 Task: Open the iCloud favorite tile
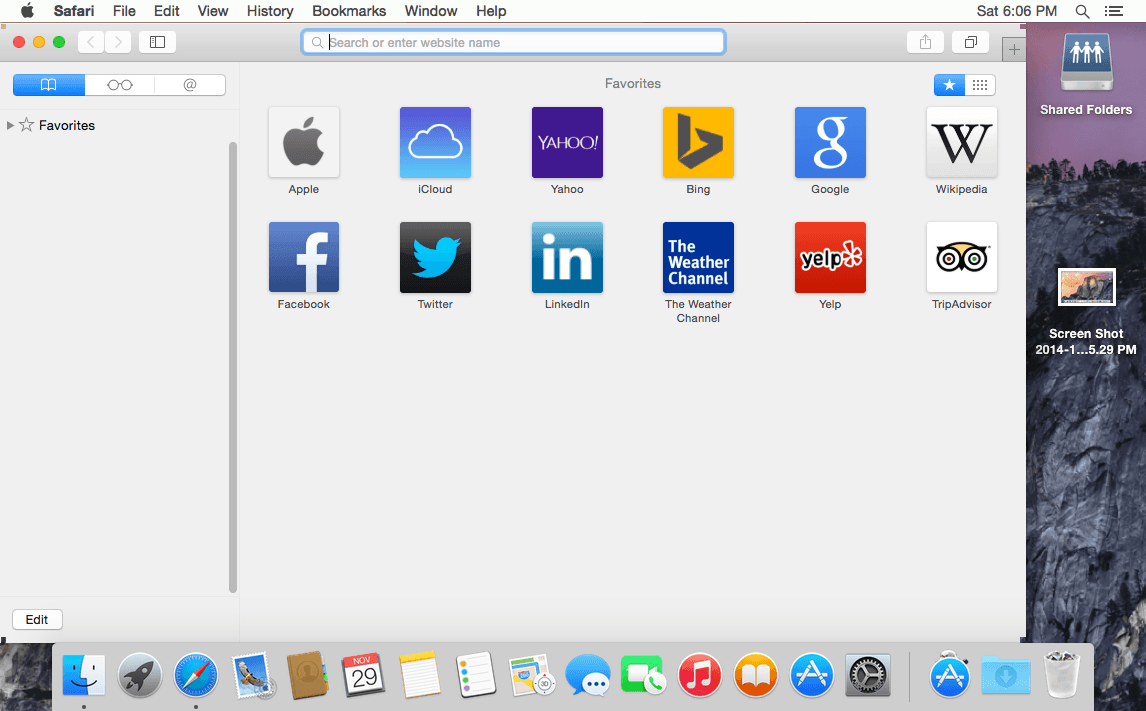tap(435, 142)
